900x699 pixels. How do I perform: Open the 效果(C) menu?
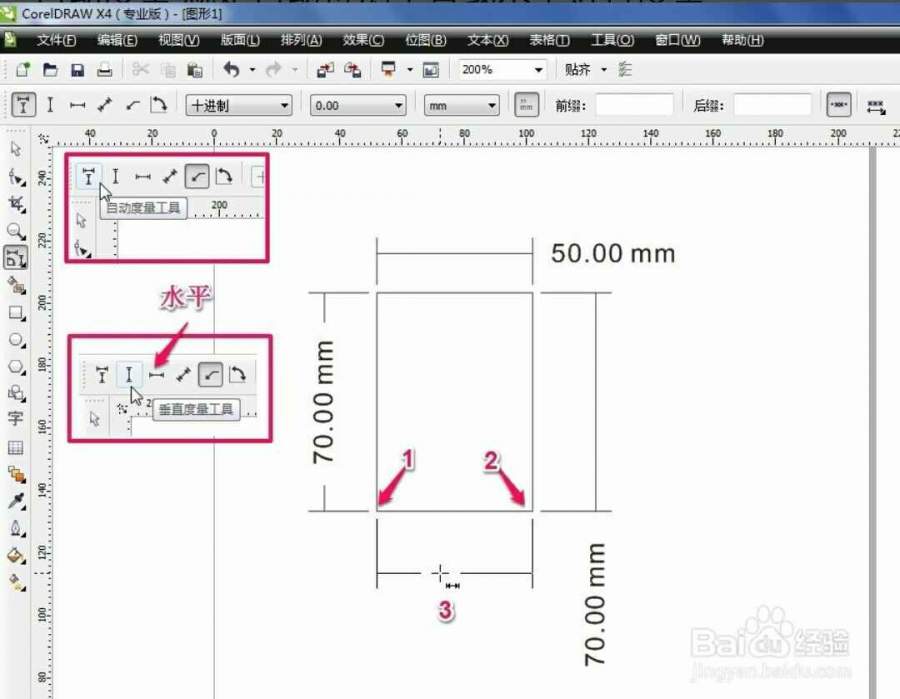(363, 40)
